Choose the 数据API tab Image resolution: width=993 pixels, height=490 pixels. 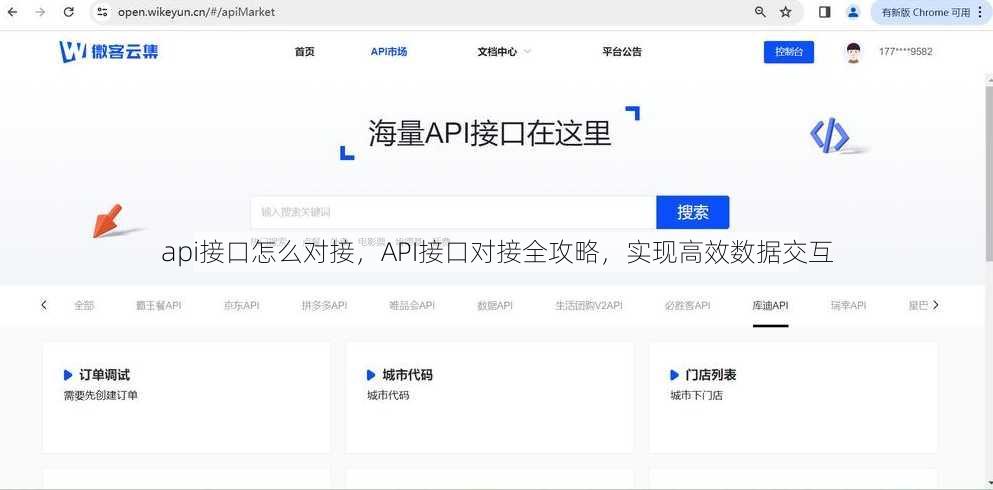click(495, 305)
